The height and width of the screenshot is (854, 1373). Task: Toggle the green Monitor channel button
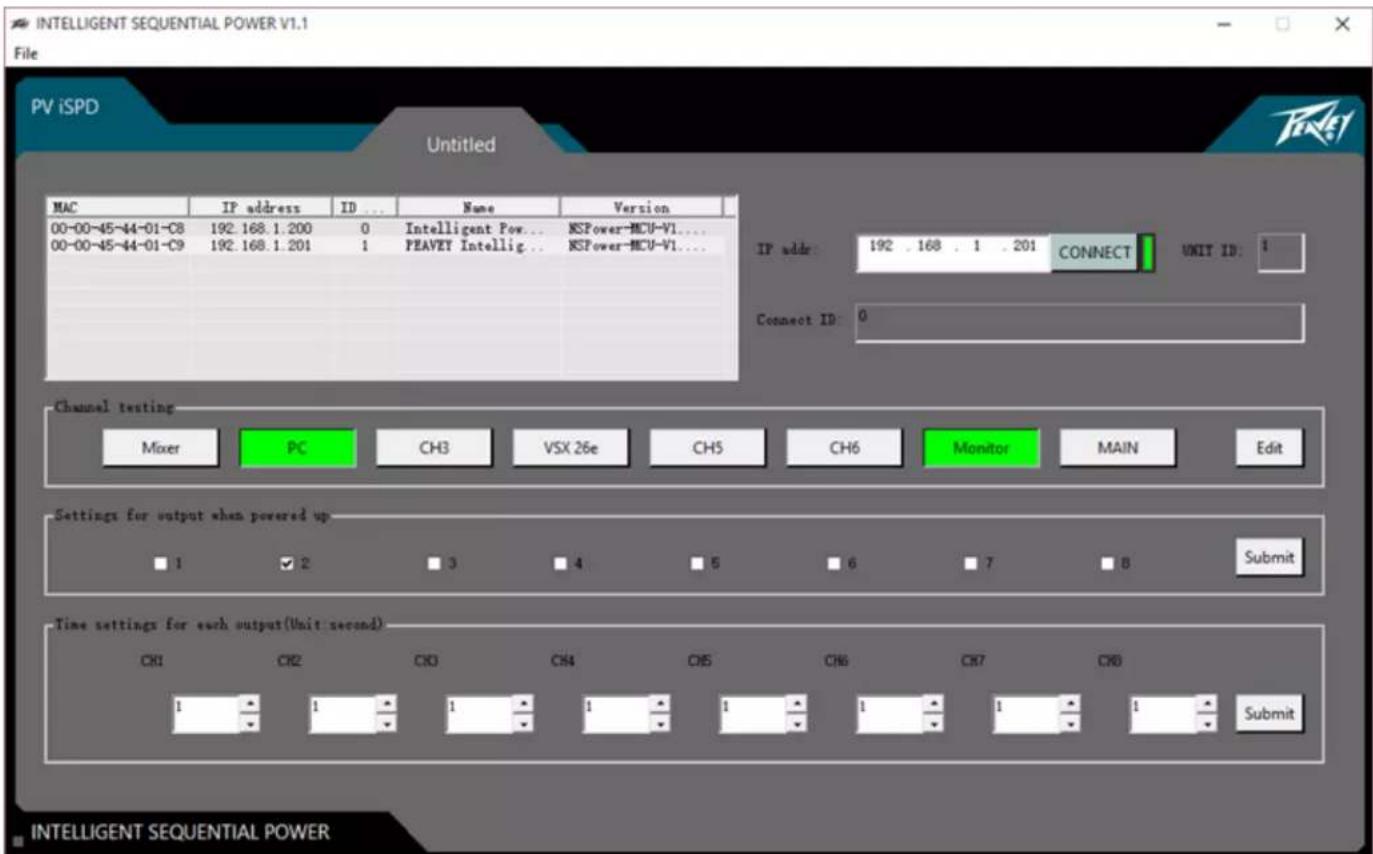click(981, 448)
